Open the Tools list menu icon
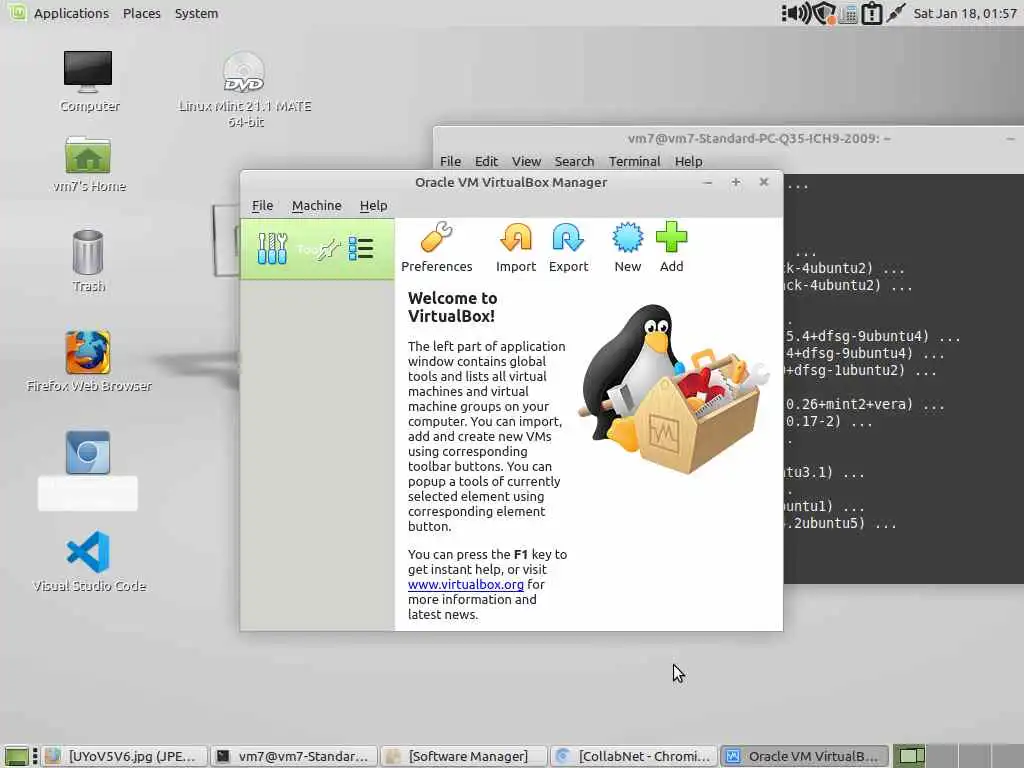This screenshot has height=768, width=1024. point(360,249)
